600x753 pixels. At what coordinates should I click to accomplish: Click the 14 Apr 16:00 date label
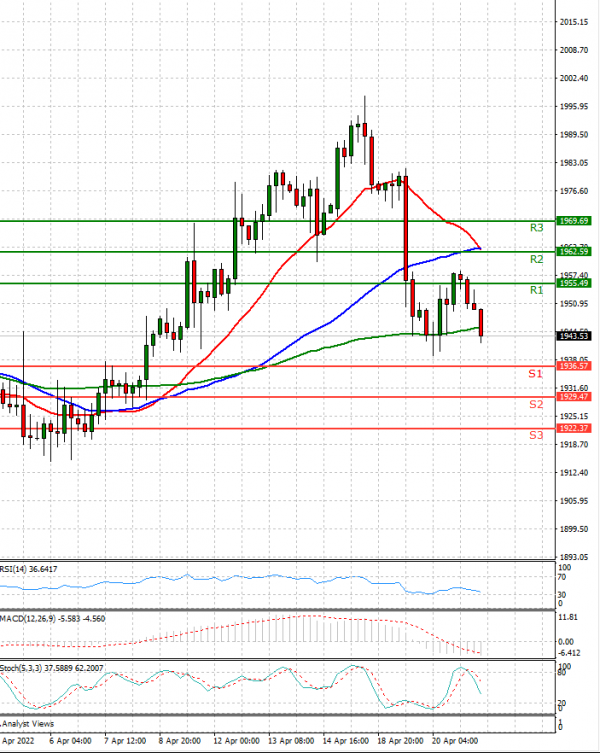tap(346, 741)
